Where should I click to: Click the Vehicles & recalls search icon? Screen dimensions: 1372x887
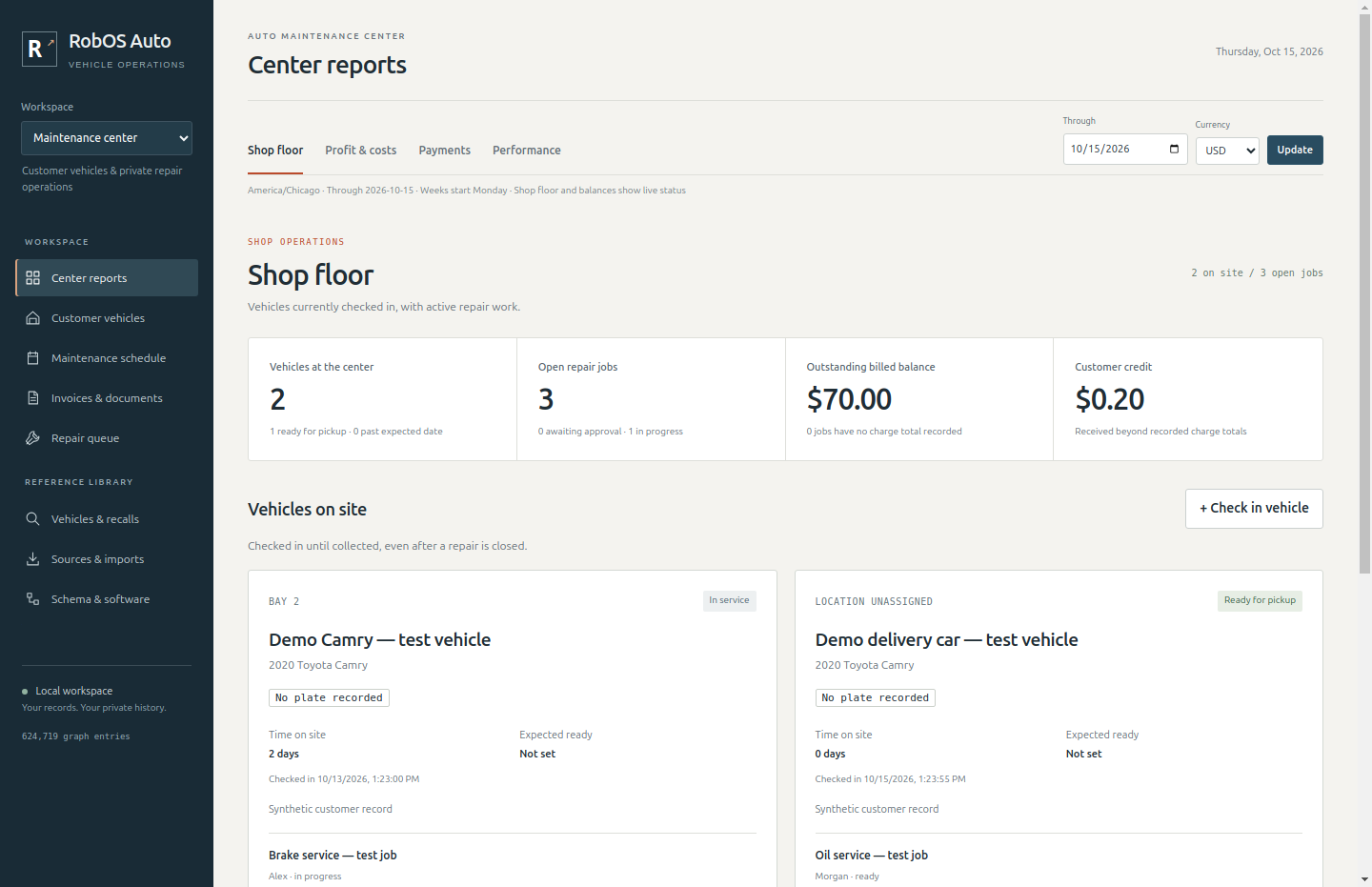(x=32, y=519)
